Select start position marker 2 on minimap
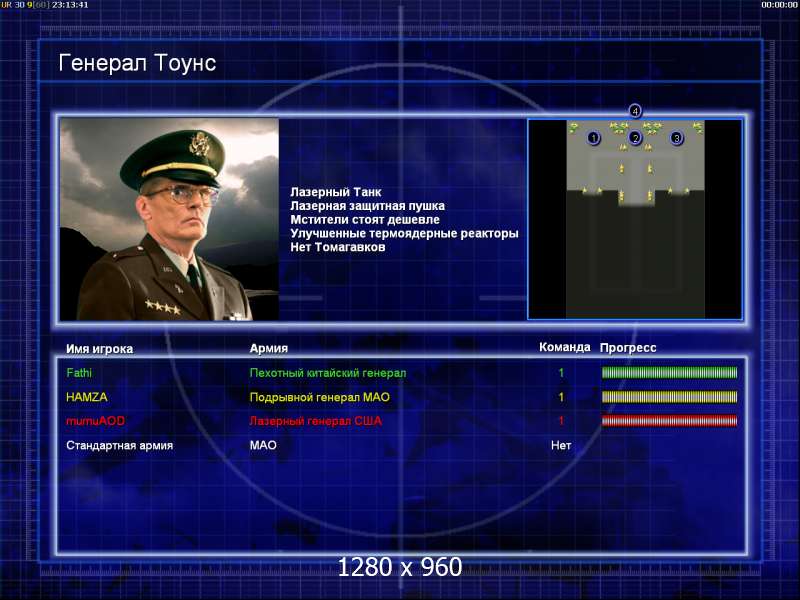This screenshot has height=600, width=800. click(635, 138)
